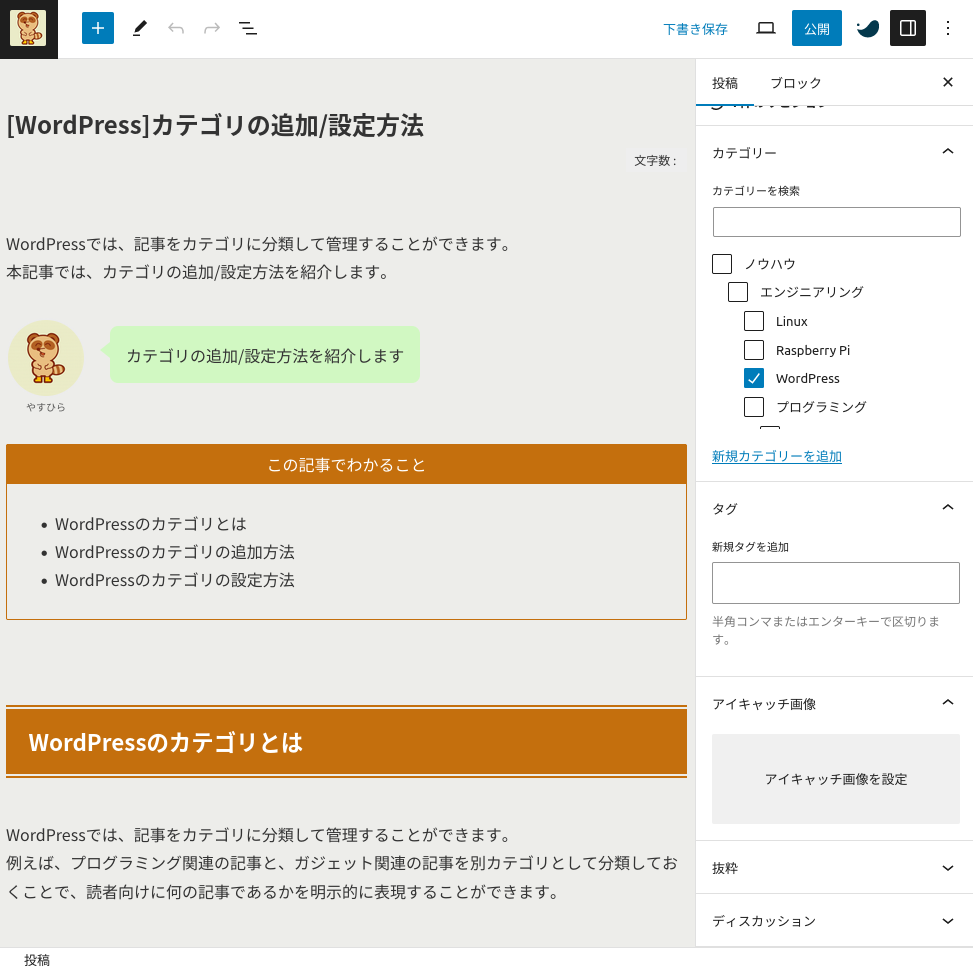973x969 pixels.
Task: Click the green speech balloon text
Action: (265, 355)
